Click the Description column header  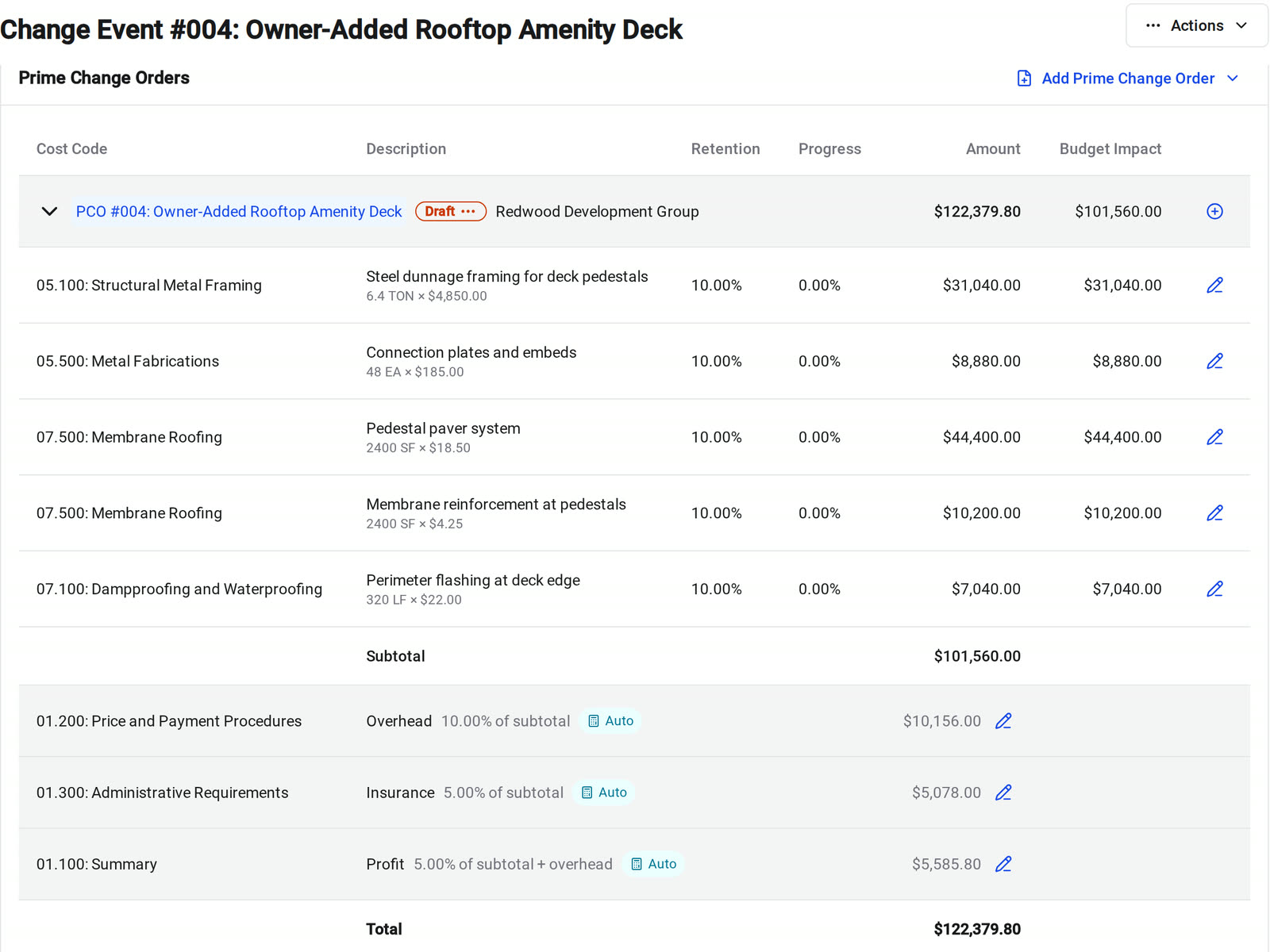[x=406, y=149]
